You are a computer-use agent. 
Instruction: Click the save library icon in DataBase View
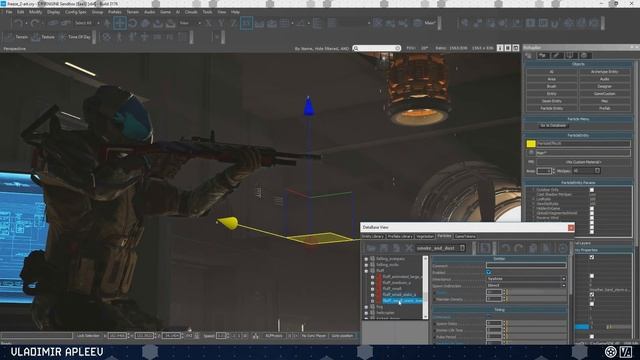pyautogui.click(x=384, y=248)
